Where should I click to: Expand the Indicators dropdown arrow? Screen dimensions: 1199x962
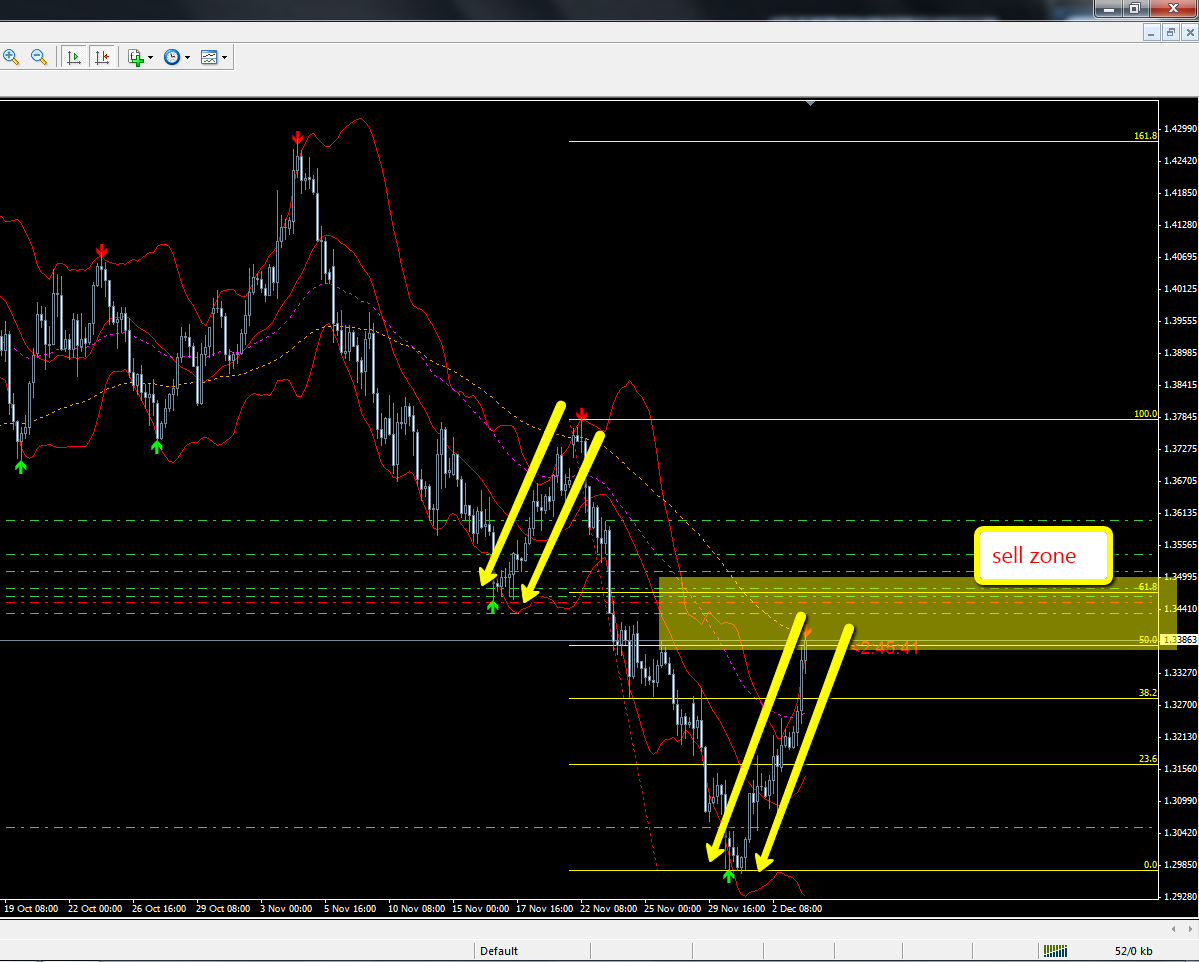pos(151,58)
